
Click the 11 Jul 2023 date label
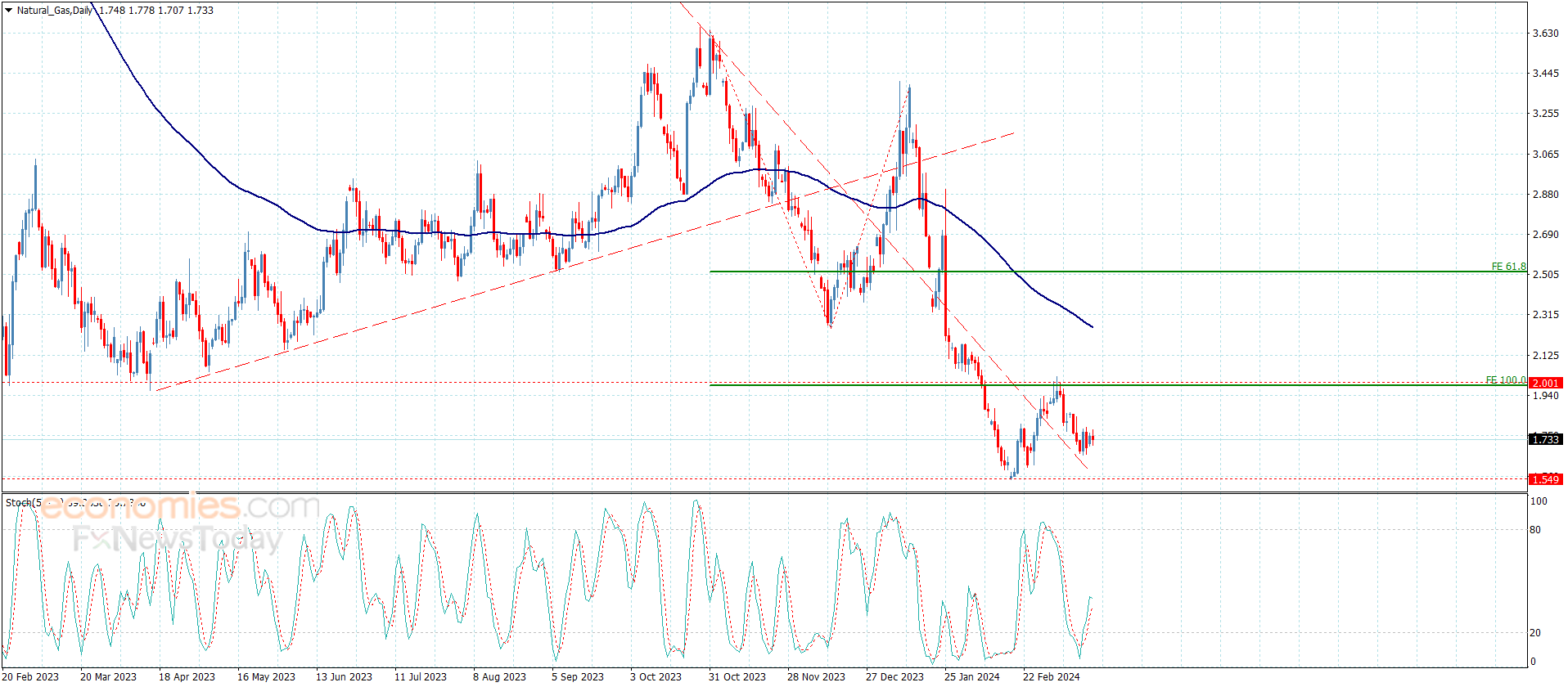[421, 676]
